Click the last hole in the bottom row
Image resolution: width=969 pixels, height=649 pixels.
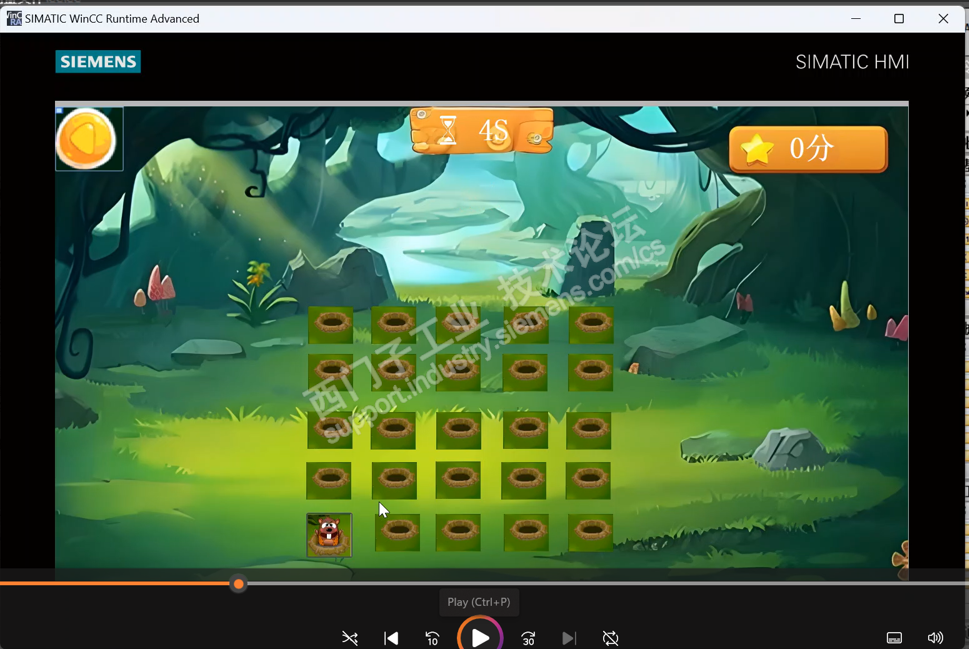tap(591, 533)
